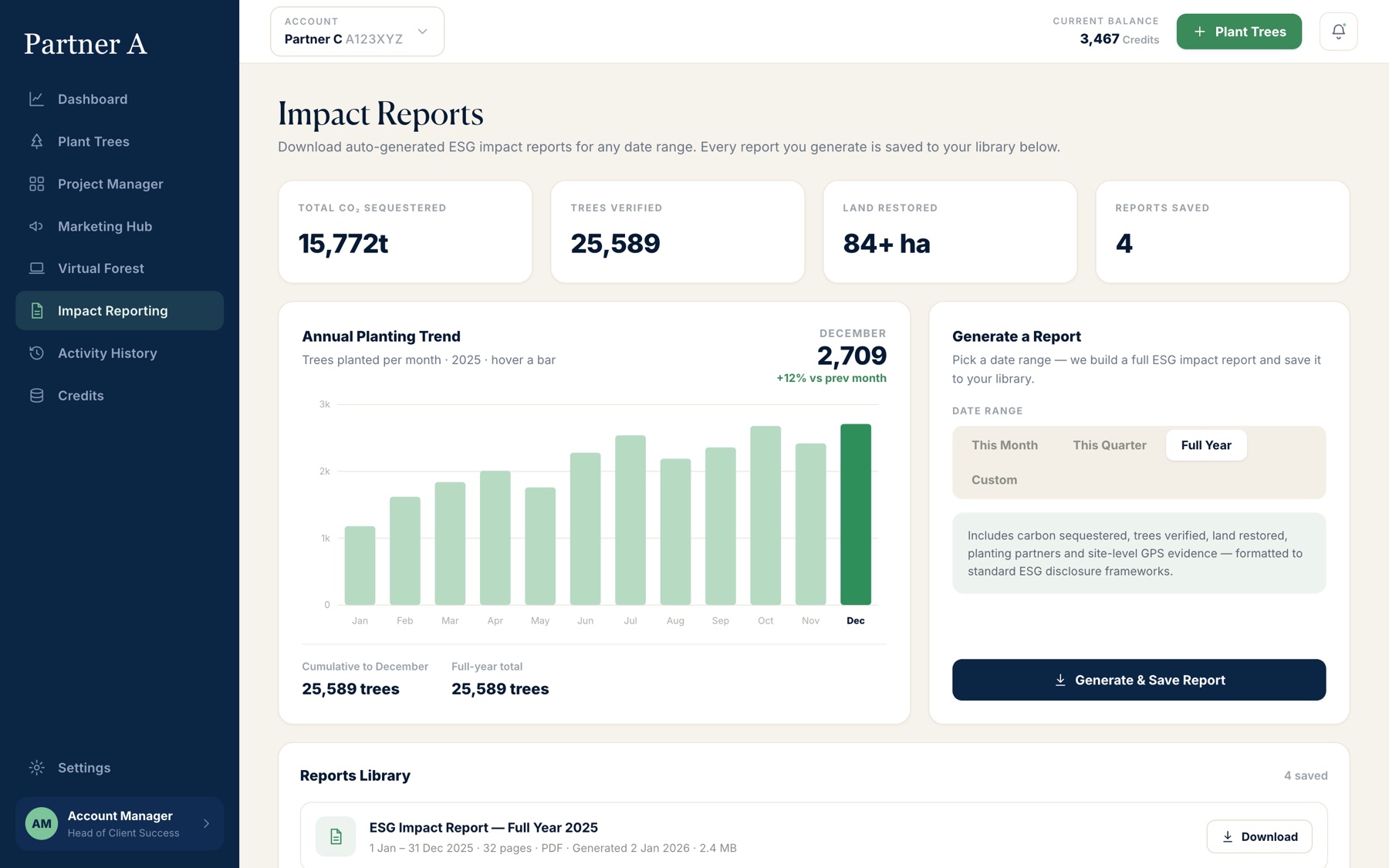
Task: Open Project Manager menu item
Action: [120, 184]
